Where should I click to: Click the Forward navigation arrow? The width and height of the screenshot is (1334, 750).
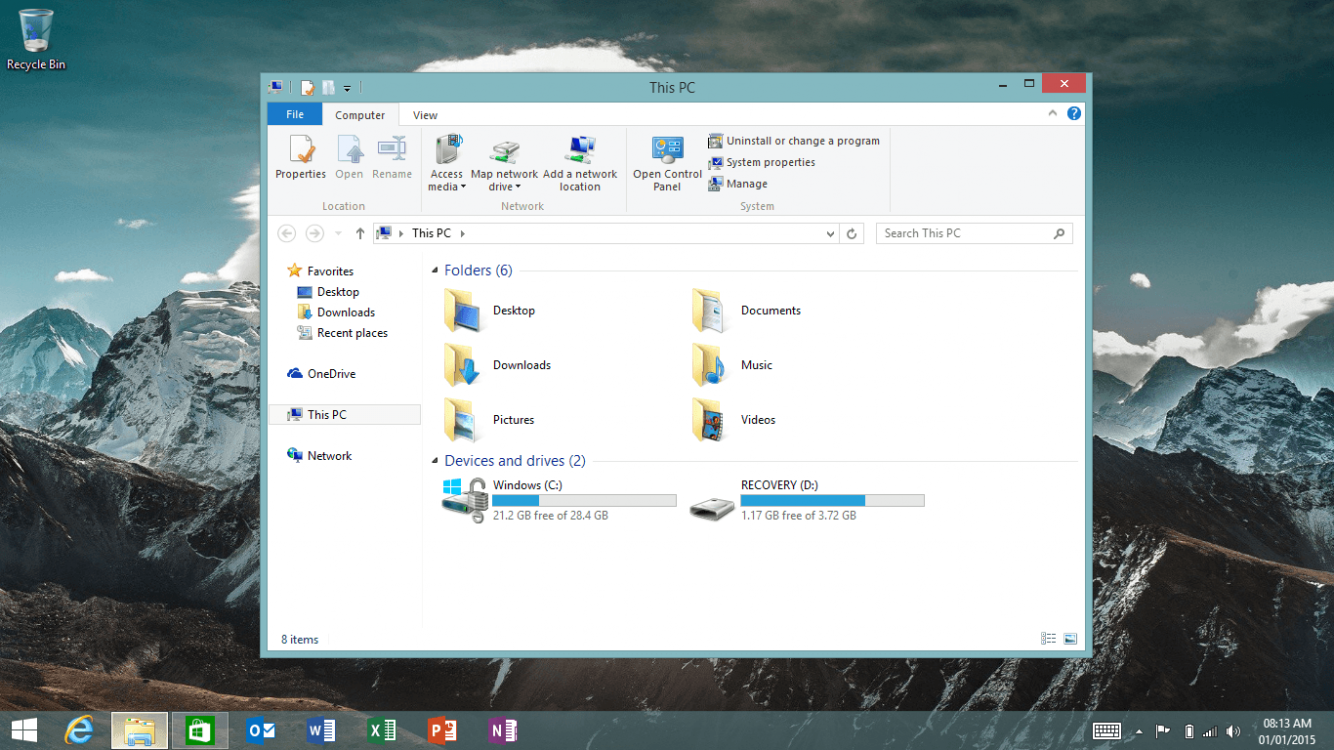pyautogui.click(x=314, y=233)
